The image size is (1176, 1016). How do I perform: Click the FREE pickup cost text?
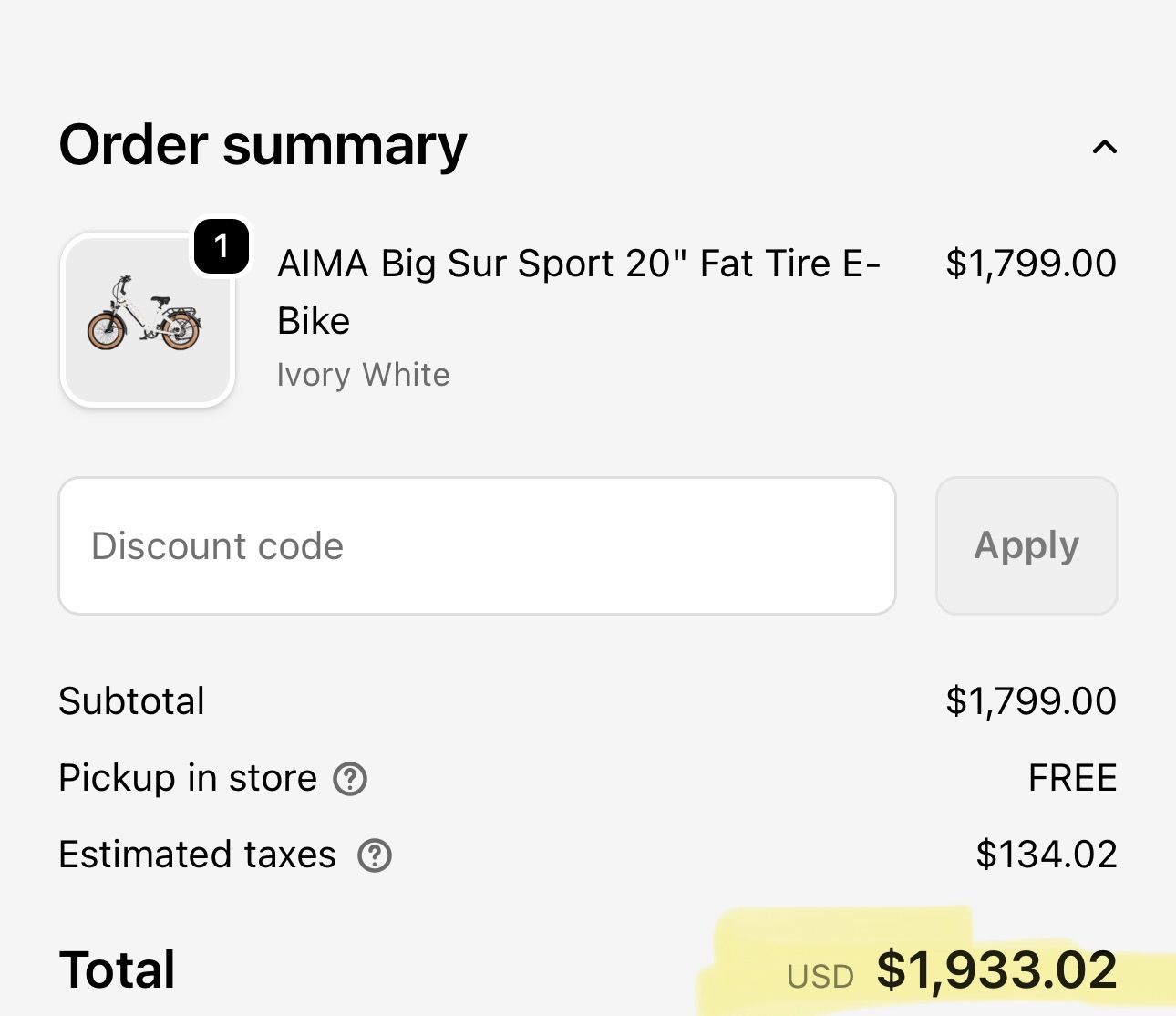(1072, 778)
